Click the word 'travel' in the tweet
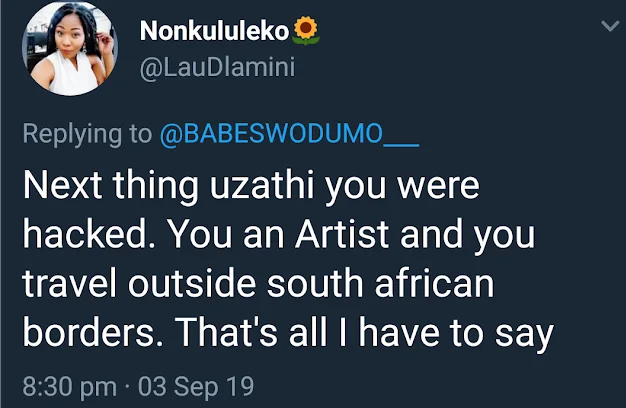The width and height of the screenshot is (626, 408). click(x=70, y=283)
